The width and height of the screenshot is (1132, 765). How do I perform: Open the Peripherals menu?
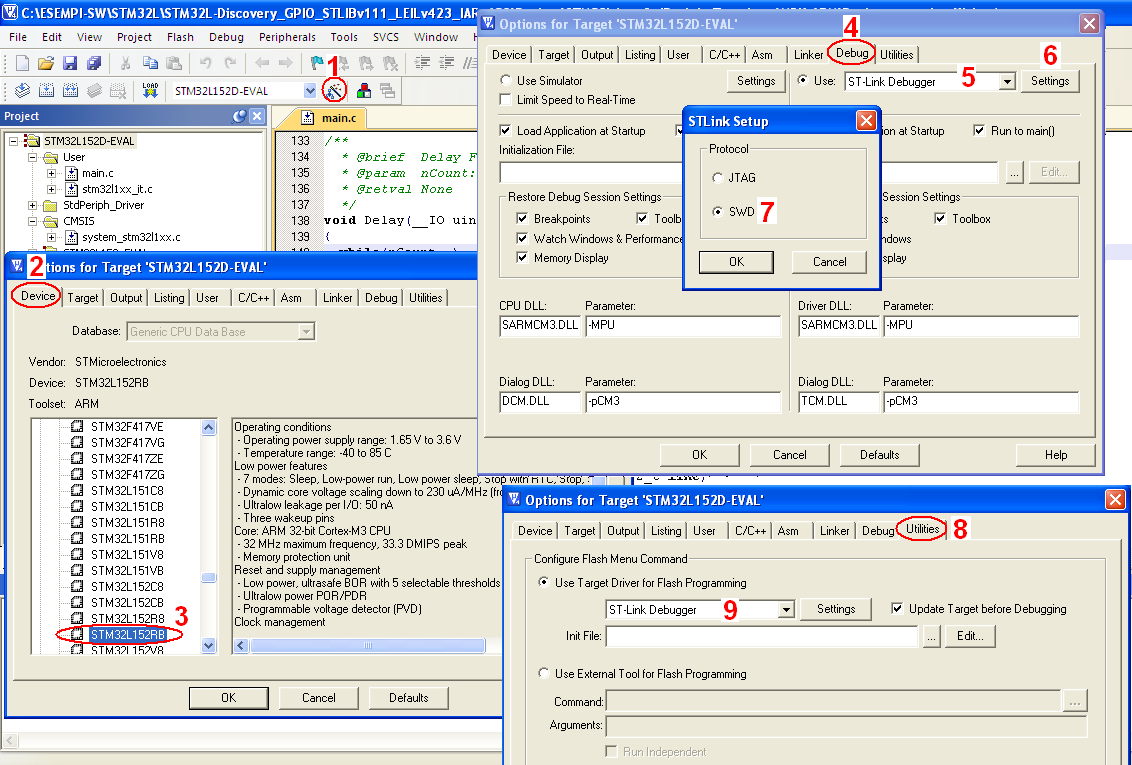pyautogui.click(x=287, y=37)
